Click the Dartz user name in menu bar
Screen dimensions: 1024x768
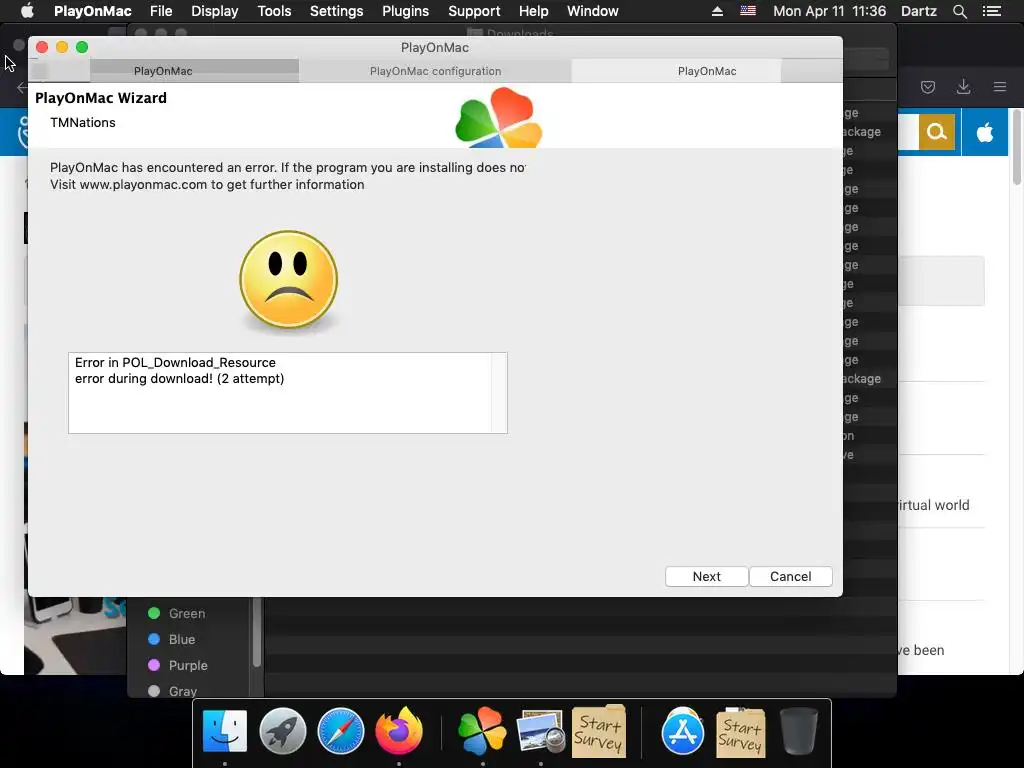point(918,11)
